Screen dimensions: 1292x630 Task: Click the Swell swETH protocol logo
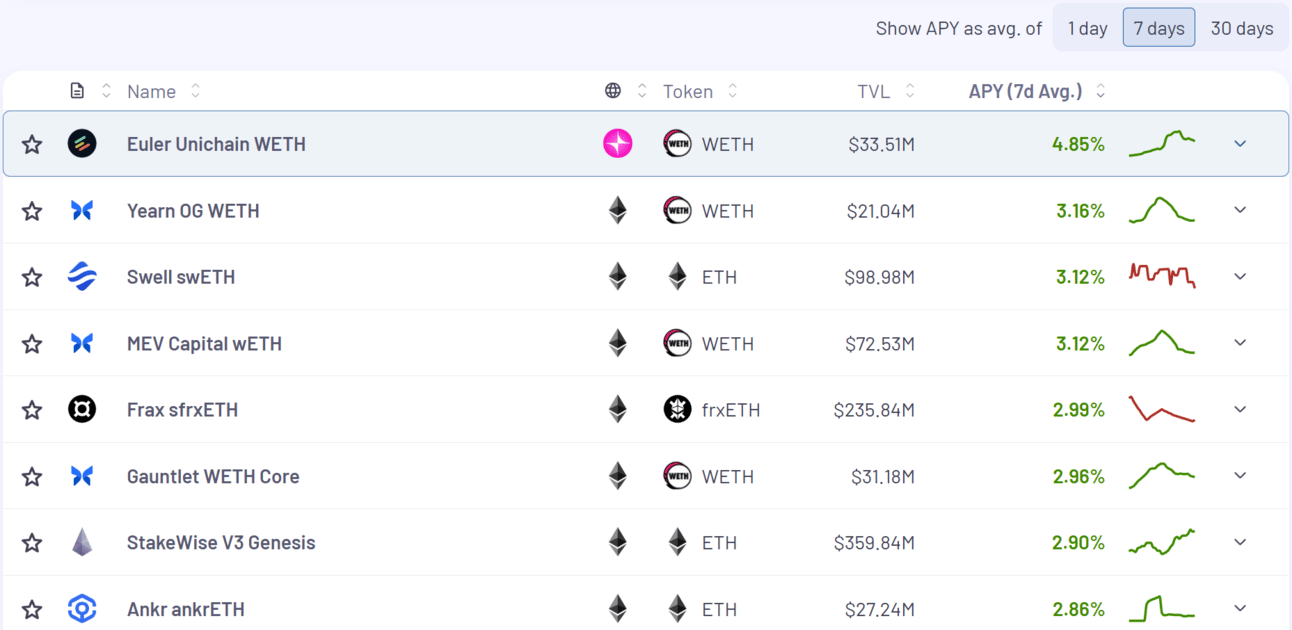[x=82, y=277]
